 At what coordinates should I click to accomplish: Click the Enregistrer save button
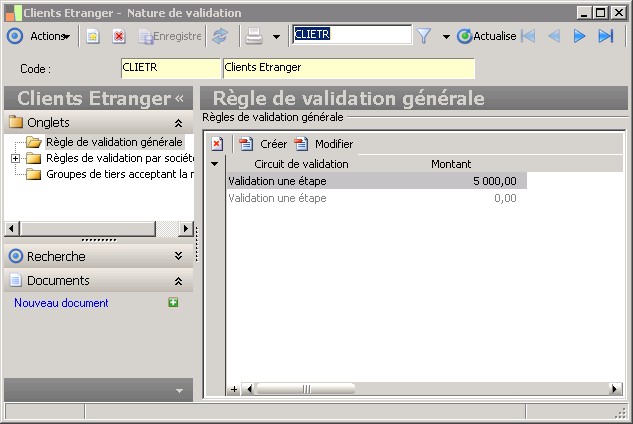(170, 36)
